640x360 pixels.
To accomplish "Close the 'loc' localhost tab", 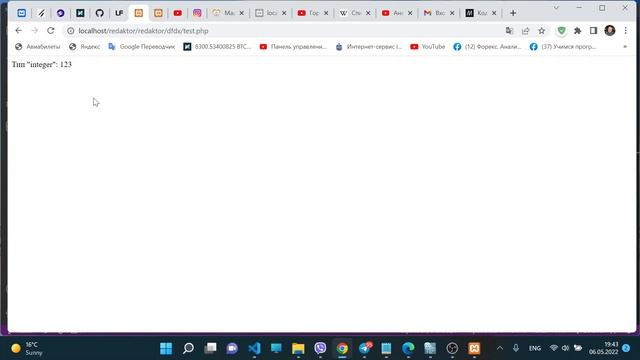I will (284, 13).
